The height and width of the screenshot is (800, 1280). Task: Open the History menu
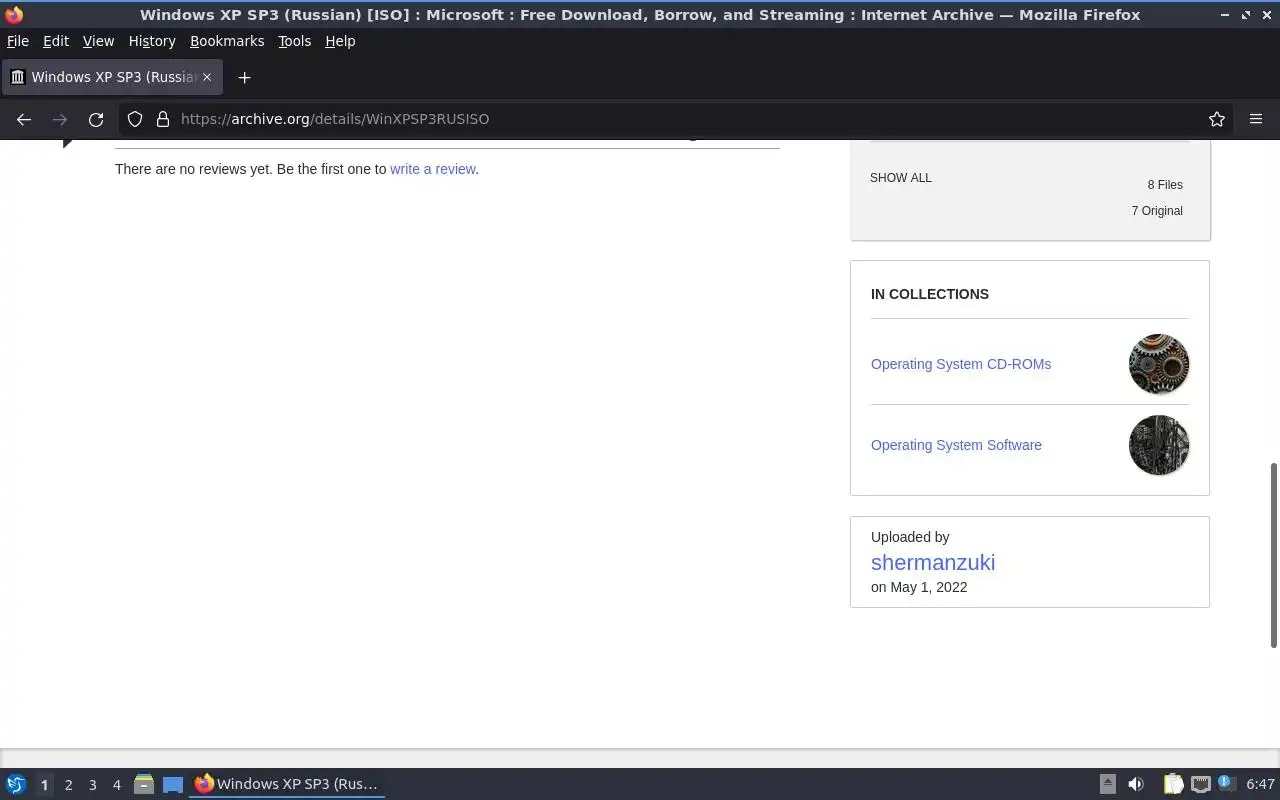152,41
